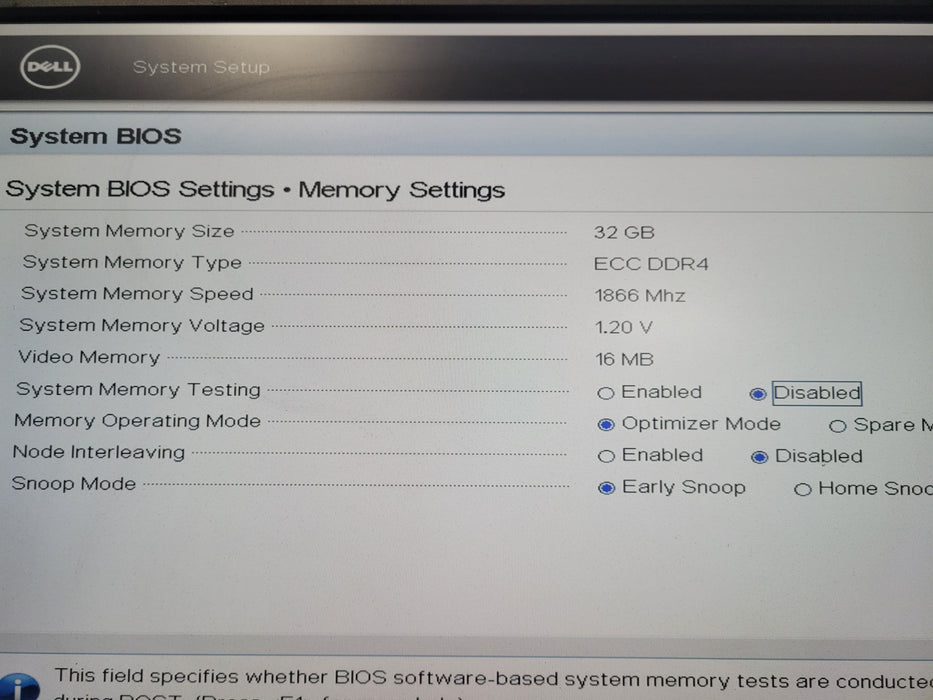Screen dimensions: 933x700
Task: Select the System Memory Speed label
Action: point(137,294)
